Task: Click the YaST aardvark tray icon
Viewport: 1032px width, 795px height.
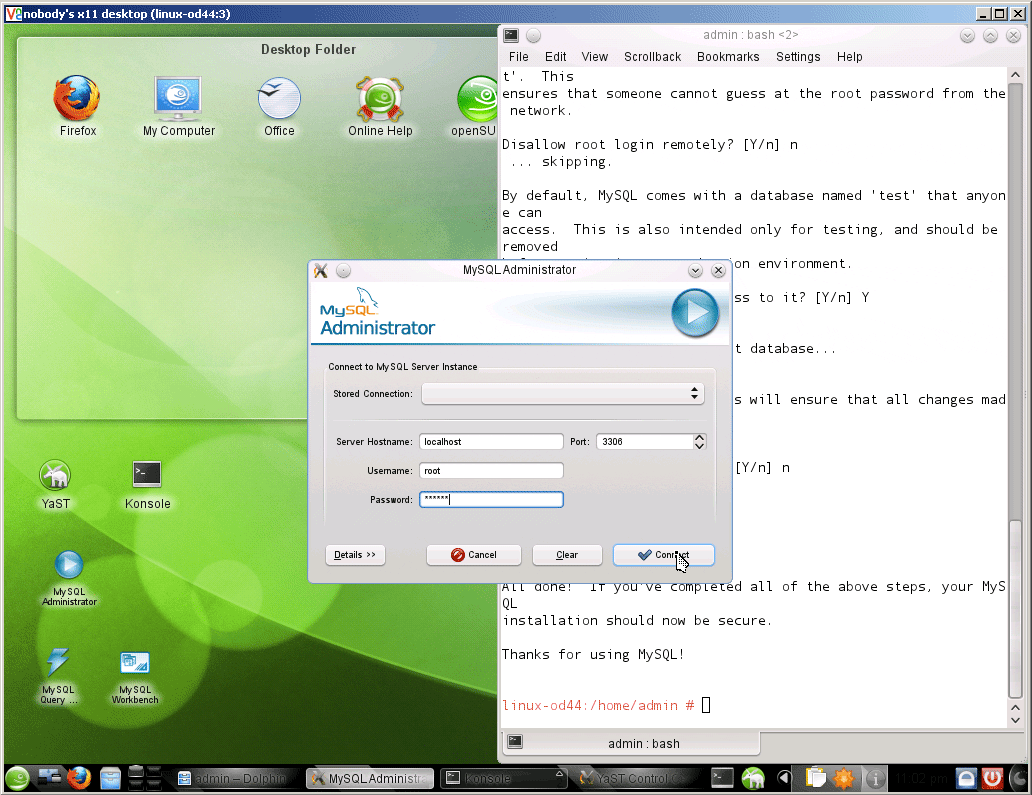Action: coord(753,779)
